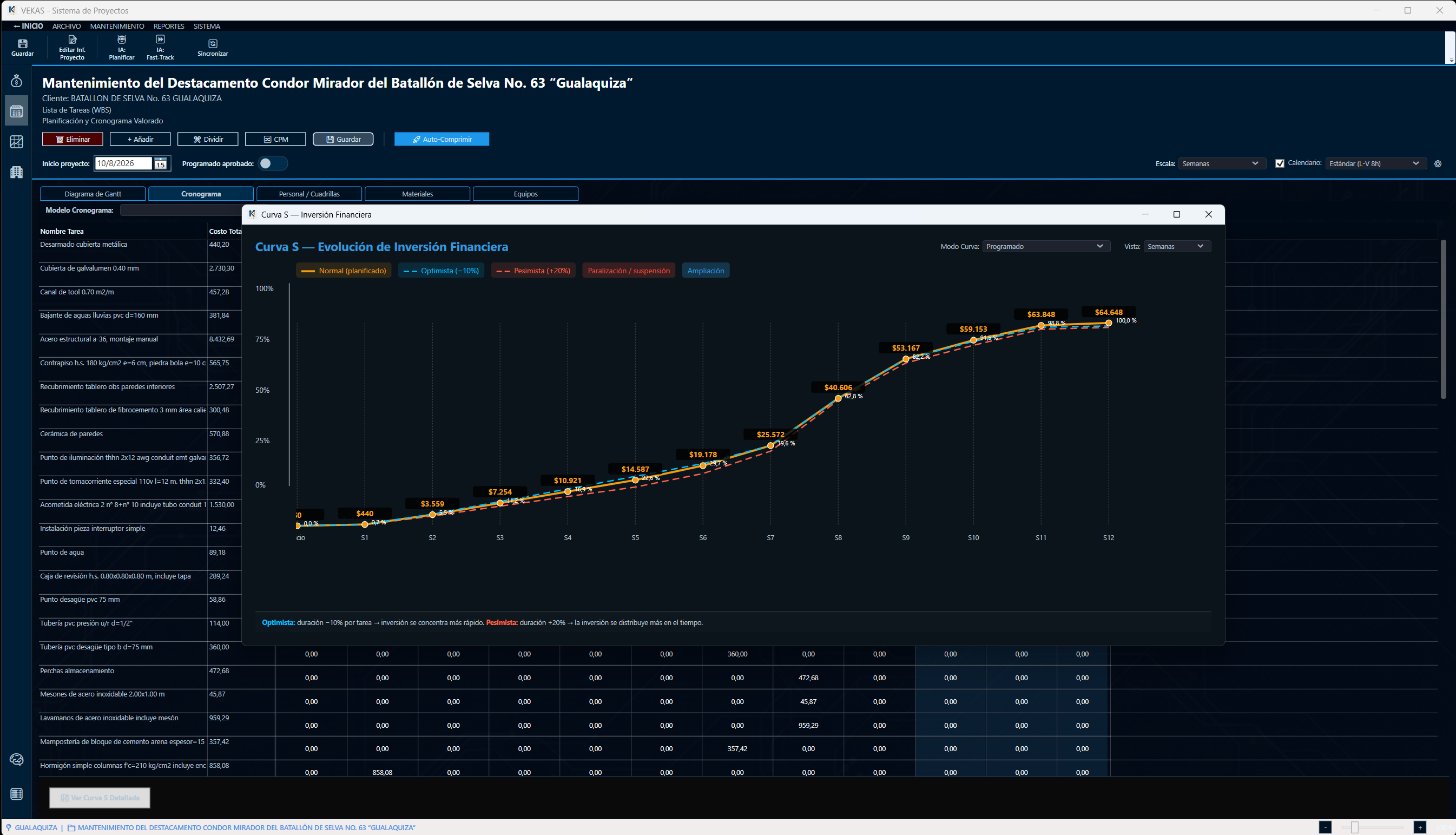Viewport: 1456px width, 835px height.
Task: Open the calendar picker beside Inicio proyecto
Action: click(161, 164)
